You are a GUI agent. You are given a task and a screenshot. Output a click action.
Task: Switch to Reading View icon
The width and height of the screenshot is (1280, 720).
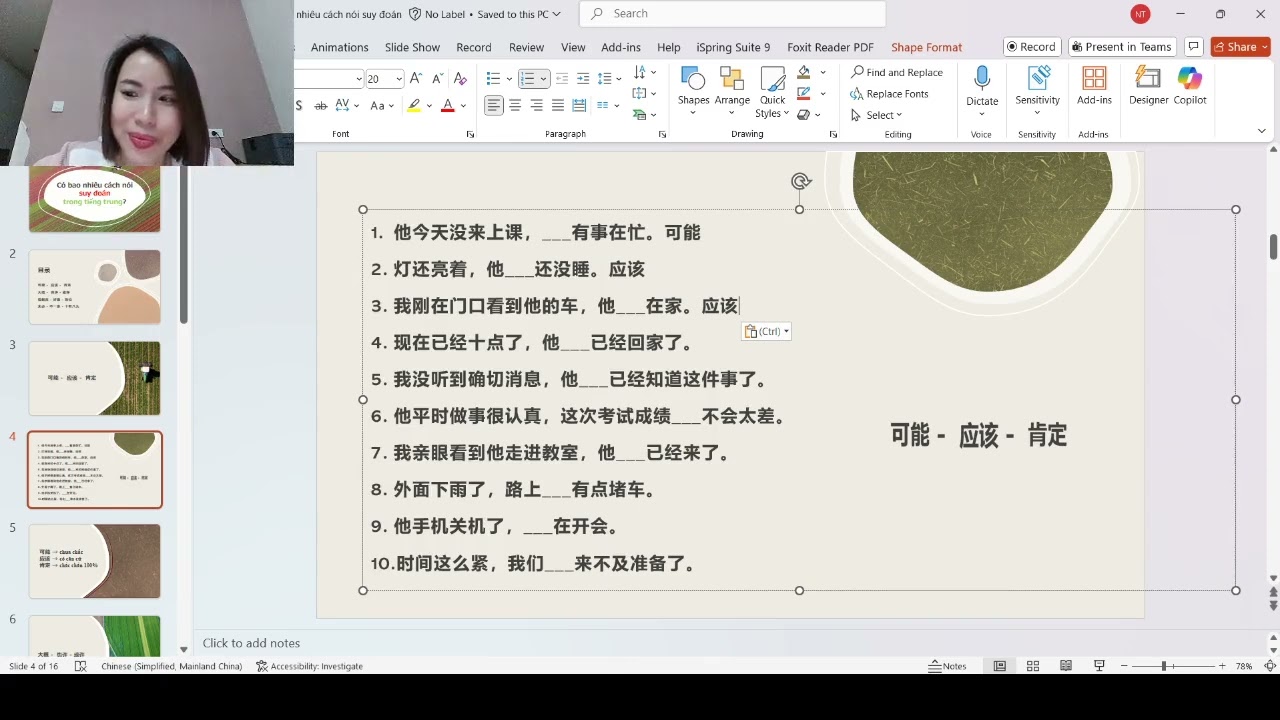1066,666
